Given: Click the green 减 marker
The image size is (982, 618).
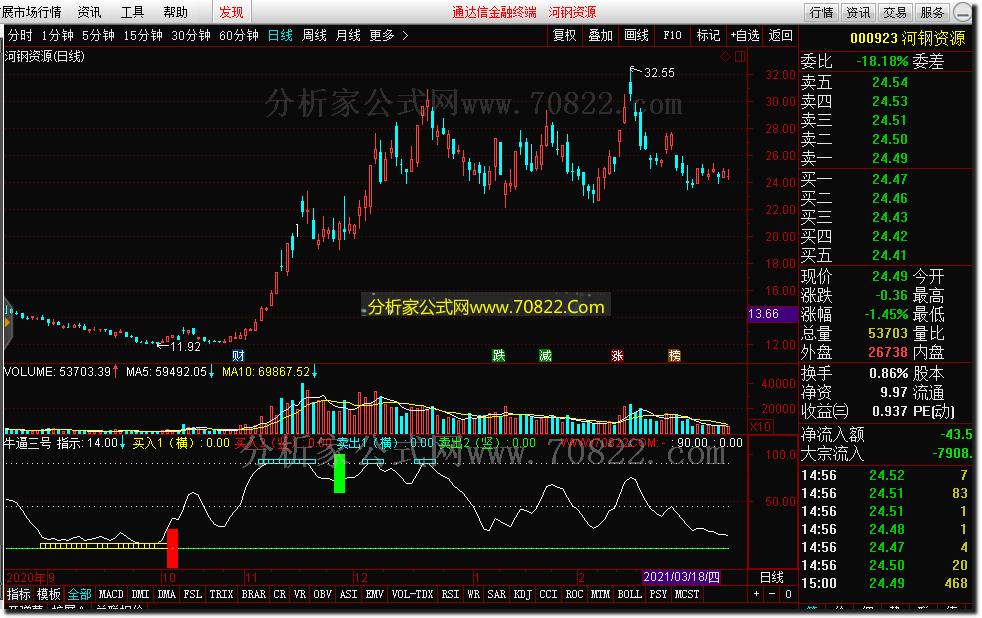Looking at the screenshot, I should coord(545,356).
